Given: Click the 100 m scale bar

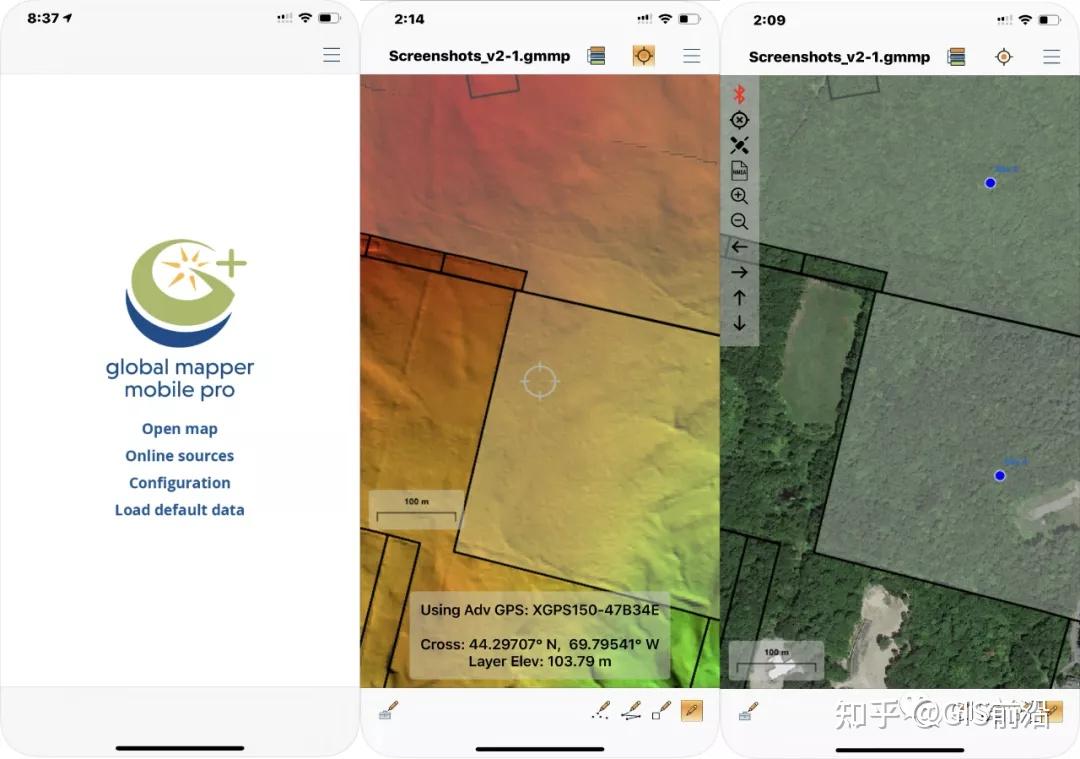Looking at the screenshot, I should click(413, 508).
